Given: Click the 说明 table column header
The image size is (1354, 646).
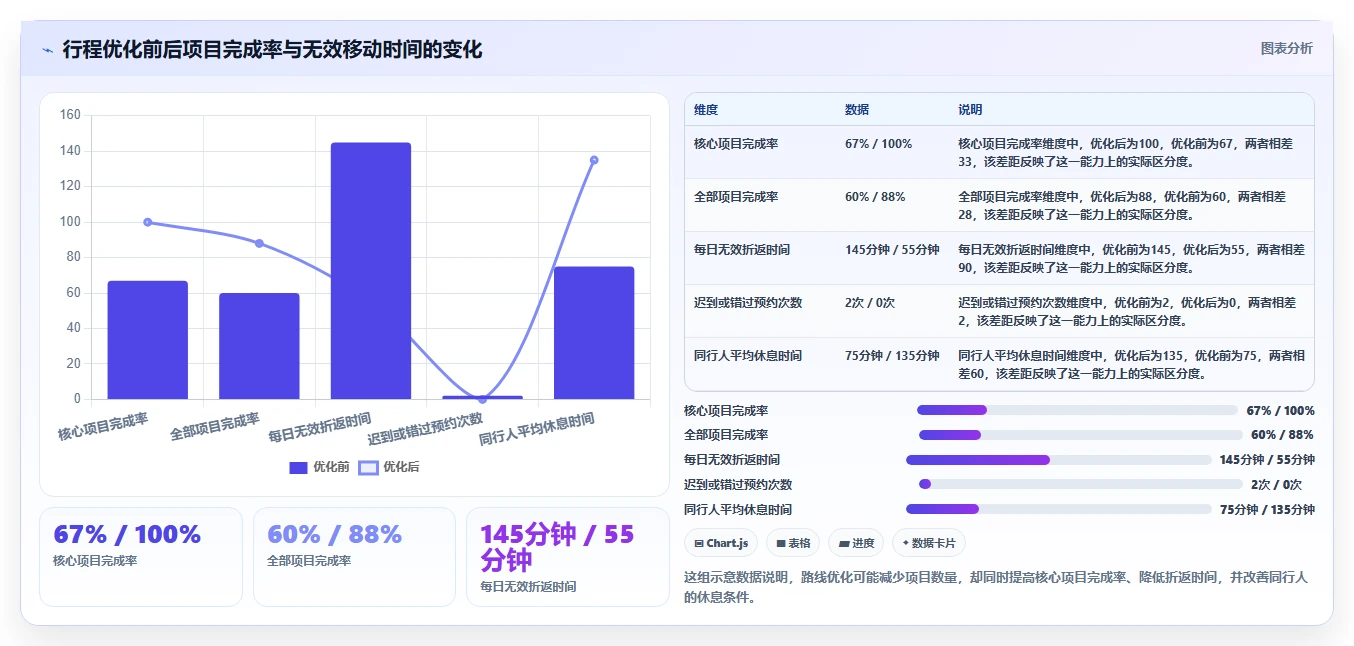Looking at the screenshot, I should pos(970,110).
